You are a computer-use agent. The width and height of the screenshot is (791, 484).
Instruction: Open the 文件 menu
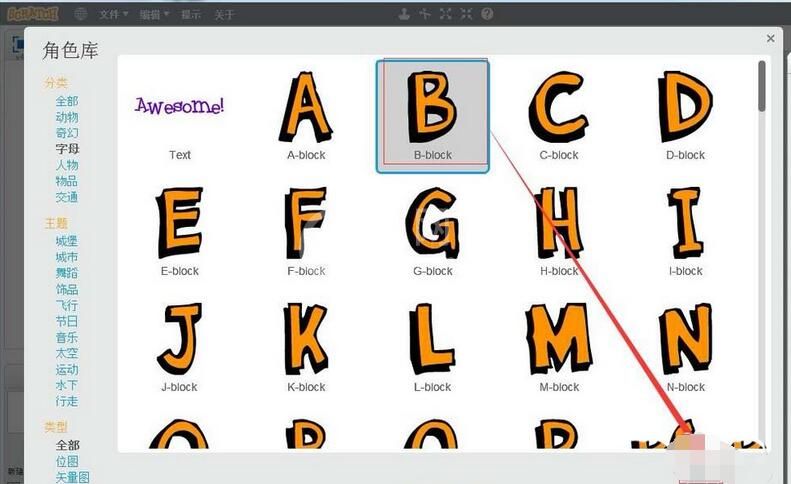(113, 15)
